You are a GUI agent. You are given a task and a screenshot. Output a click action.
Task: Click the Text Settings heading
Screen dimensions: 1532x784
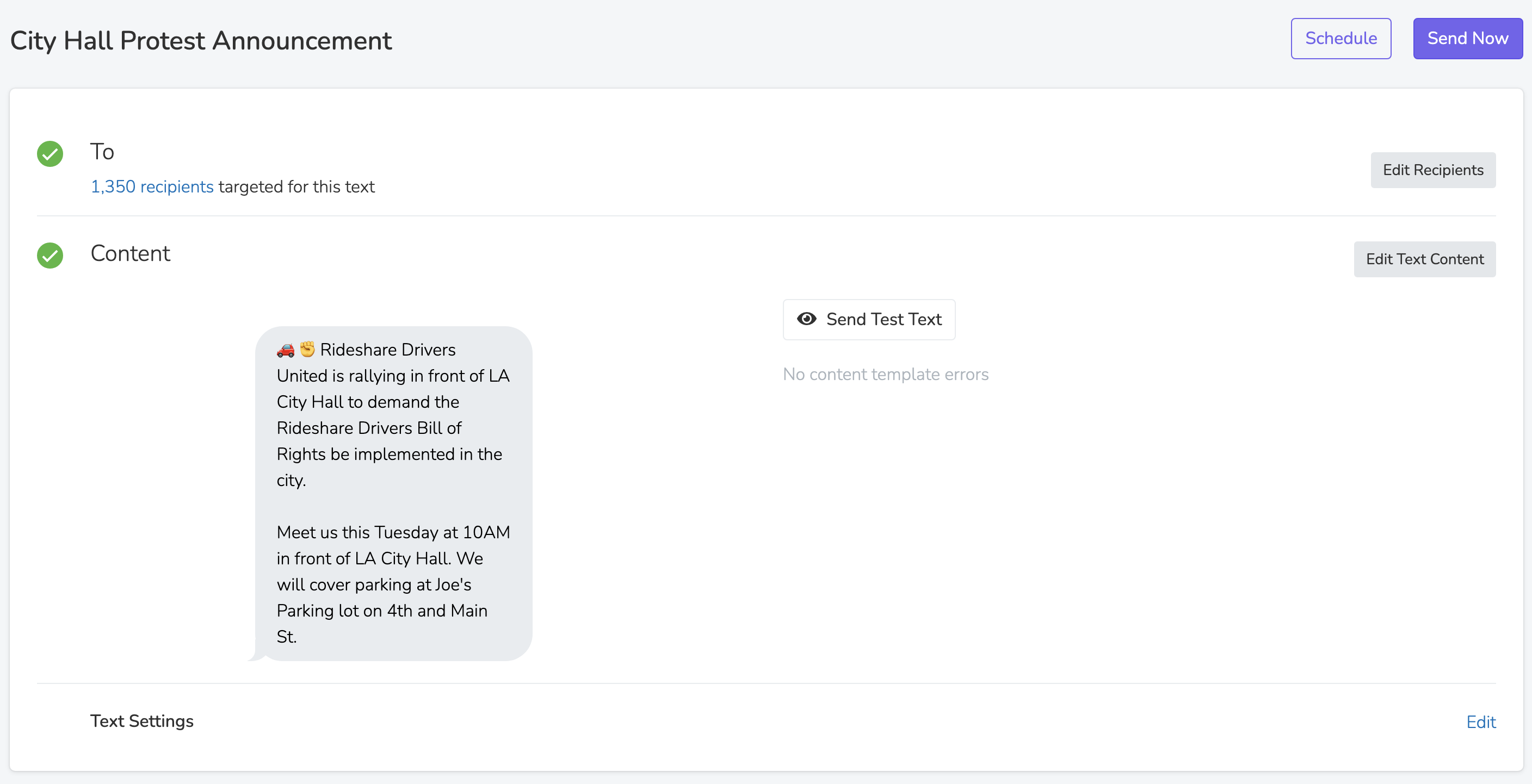pyautogui.click(x=141, y=721)
